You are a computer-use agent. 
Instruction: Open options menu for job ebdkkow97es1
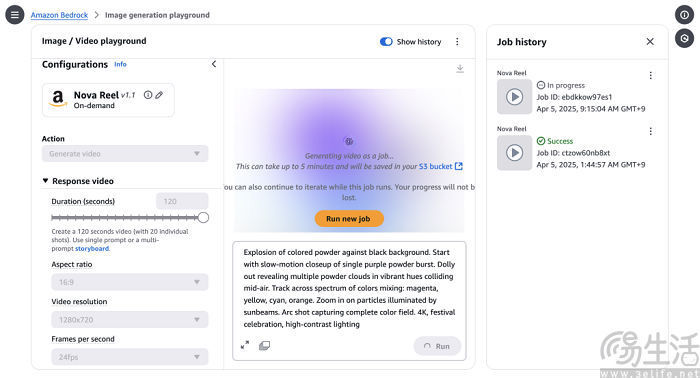(x=650, y=75)
